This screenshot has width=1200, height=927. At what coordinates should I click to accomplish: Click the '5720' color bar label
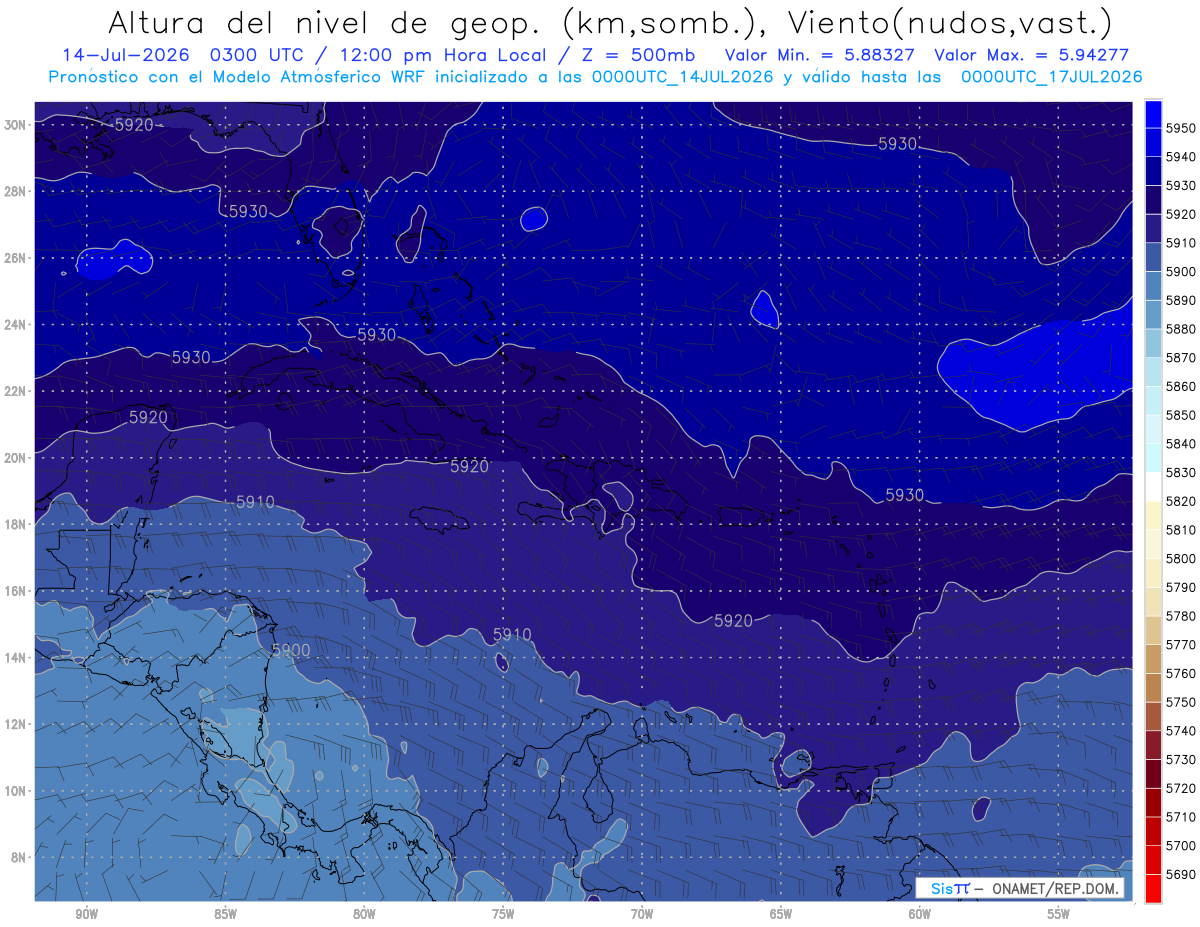1180,788
